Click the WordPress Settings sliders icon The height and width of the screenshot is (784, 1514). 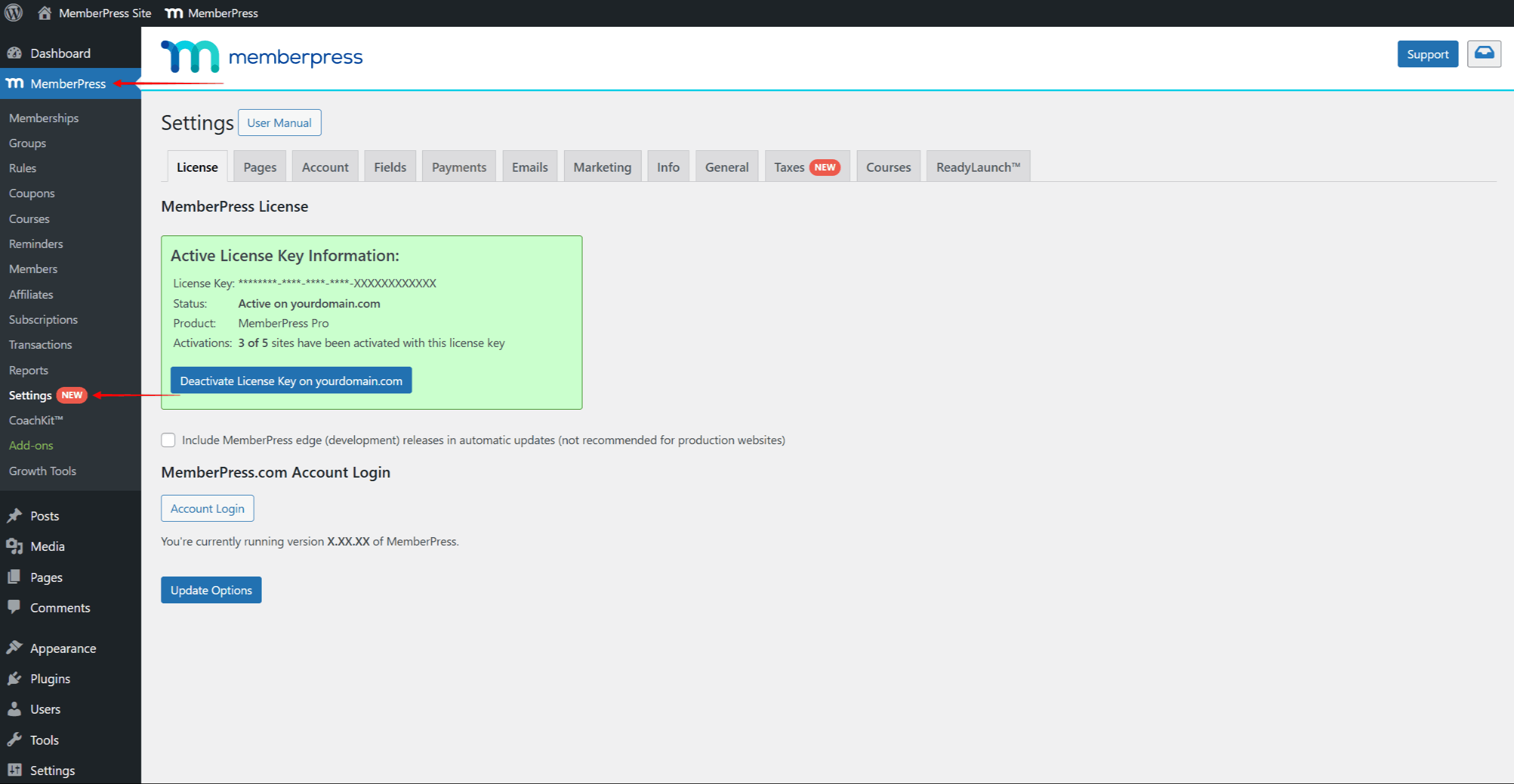click(x=14, y=770)
